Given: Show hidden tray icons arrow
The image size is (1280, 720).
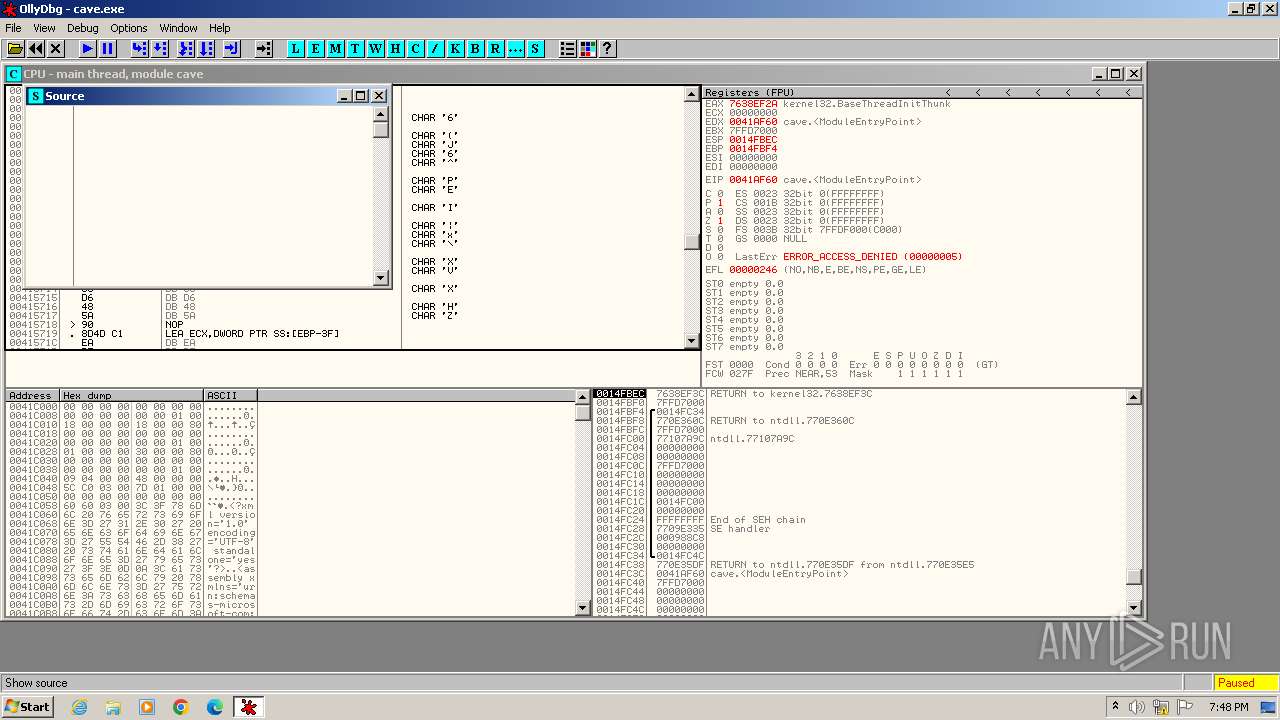Looking at the screenshot, I should click(x=1115, y=707).
